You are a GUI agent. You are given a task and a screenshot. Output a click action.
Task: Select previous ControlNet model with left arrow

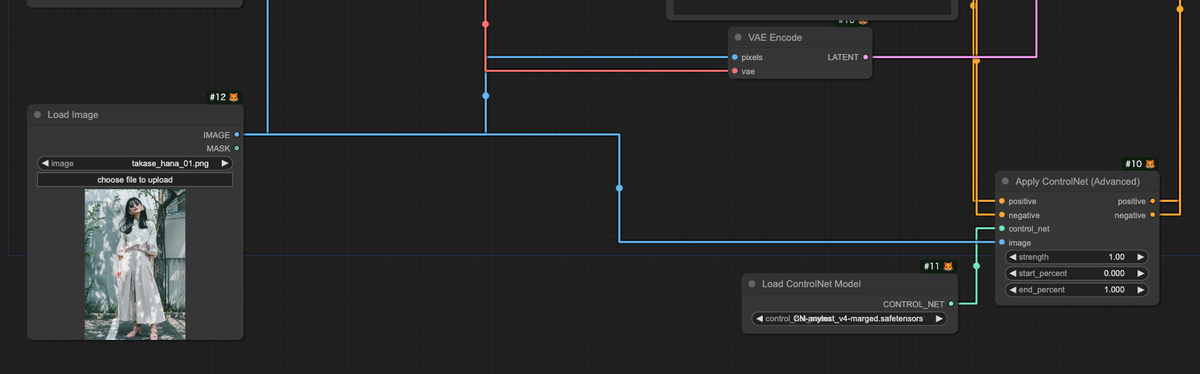(x=759, y=319)
